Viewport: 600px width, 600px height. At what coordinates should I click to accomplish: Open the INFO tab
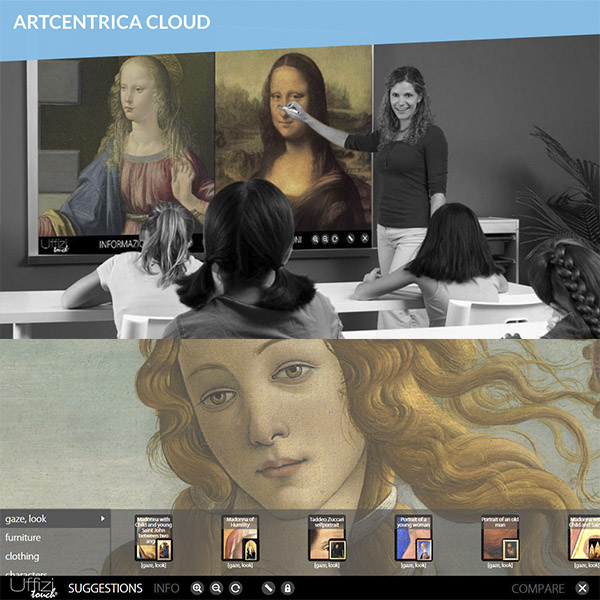(x=166, y=588)
